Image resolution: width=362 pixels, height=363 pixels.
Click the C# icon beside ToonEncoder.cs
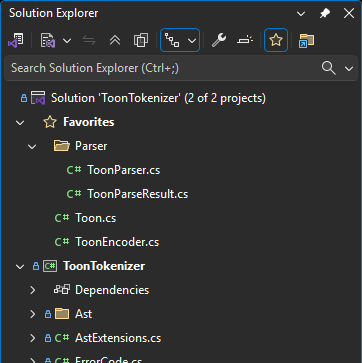tap(62, 242)
